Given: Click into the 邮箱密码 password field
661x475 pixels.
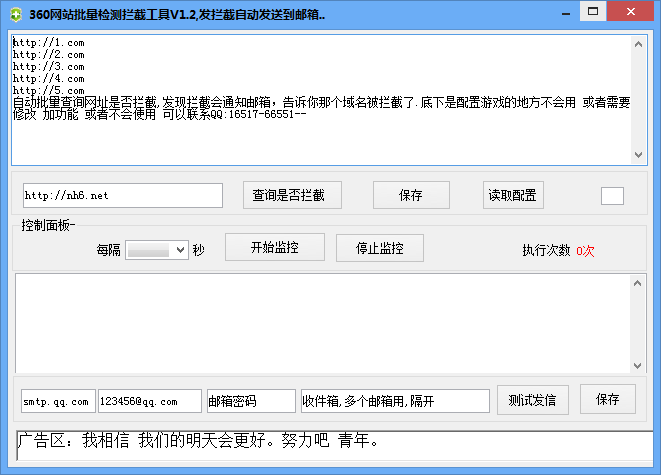Looking at the screenshot, I should pos(251,401).
